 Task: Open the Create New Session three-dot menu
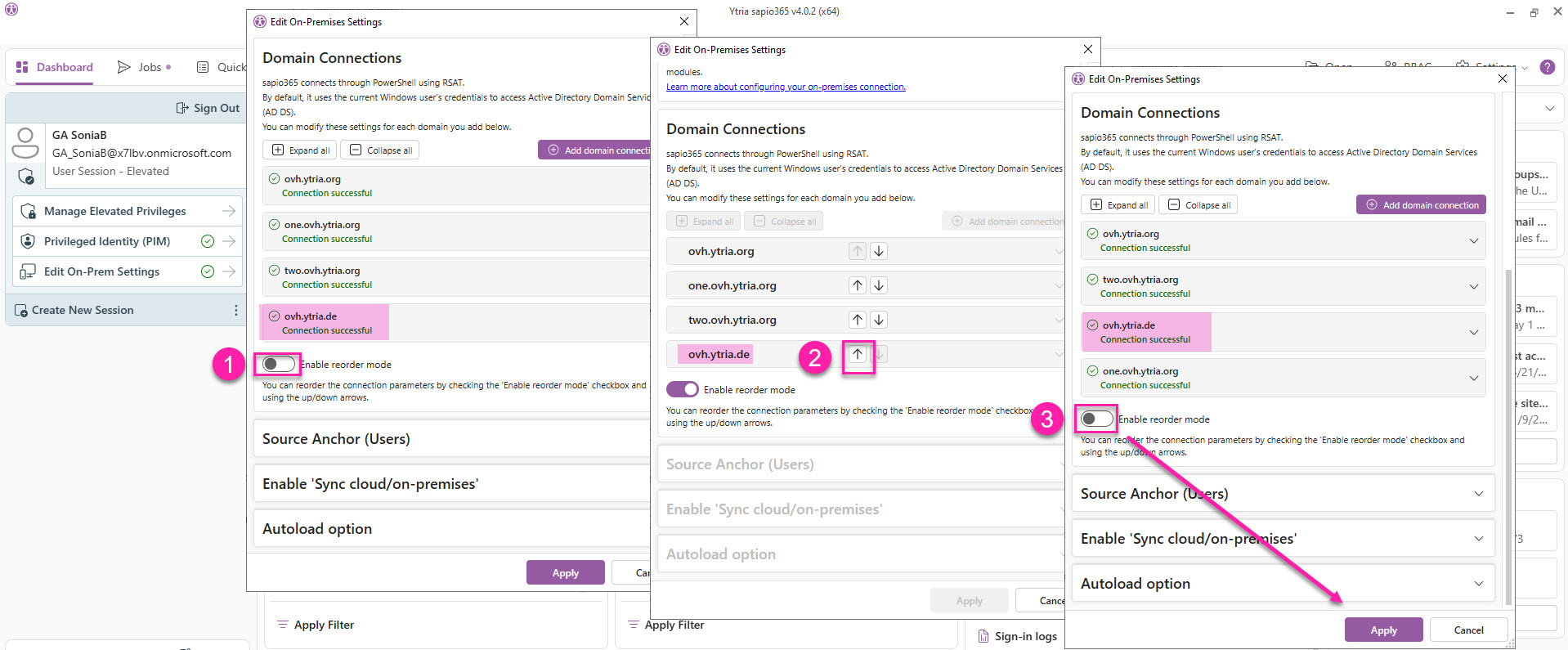(x=236, y=311)
